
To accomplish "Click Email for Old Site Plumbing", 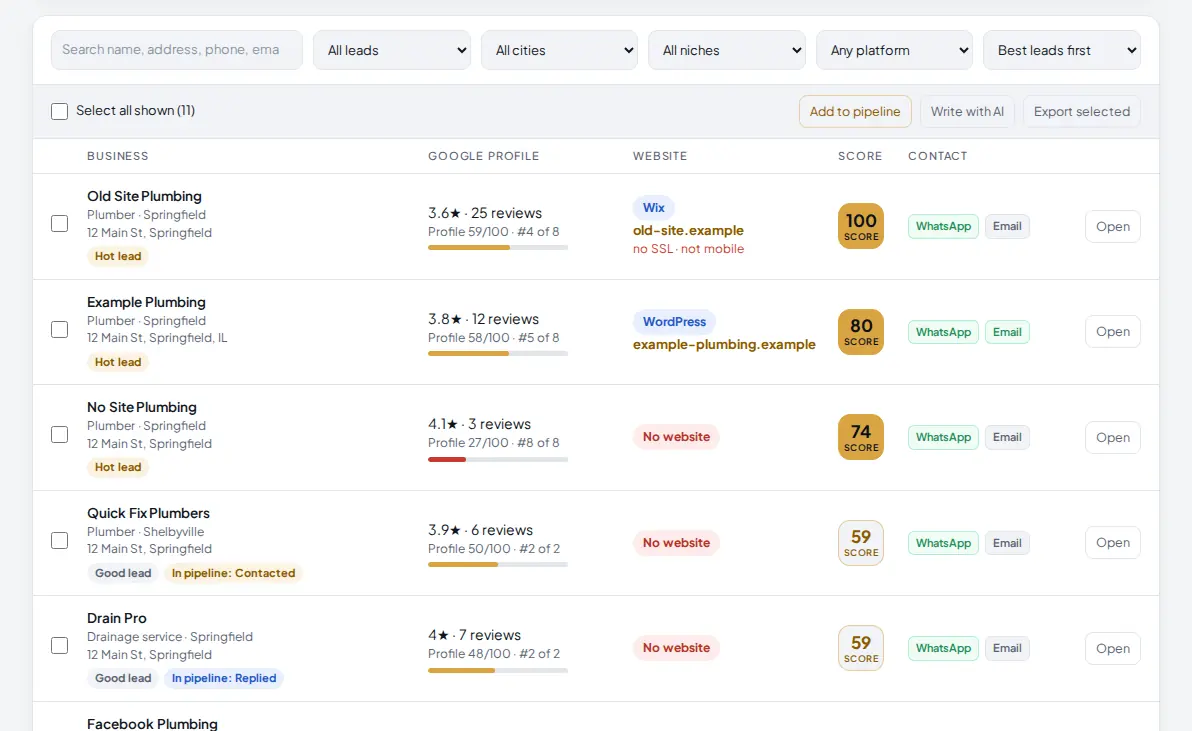I will (1007, 226).
